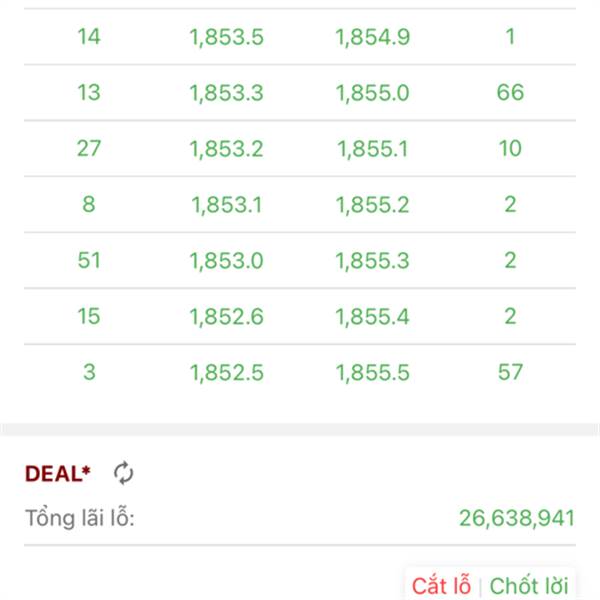Viewport: 600px width, 600px height.
Task: Select ask price 1,855.4
Action: 373,317
